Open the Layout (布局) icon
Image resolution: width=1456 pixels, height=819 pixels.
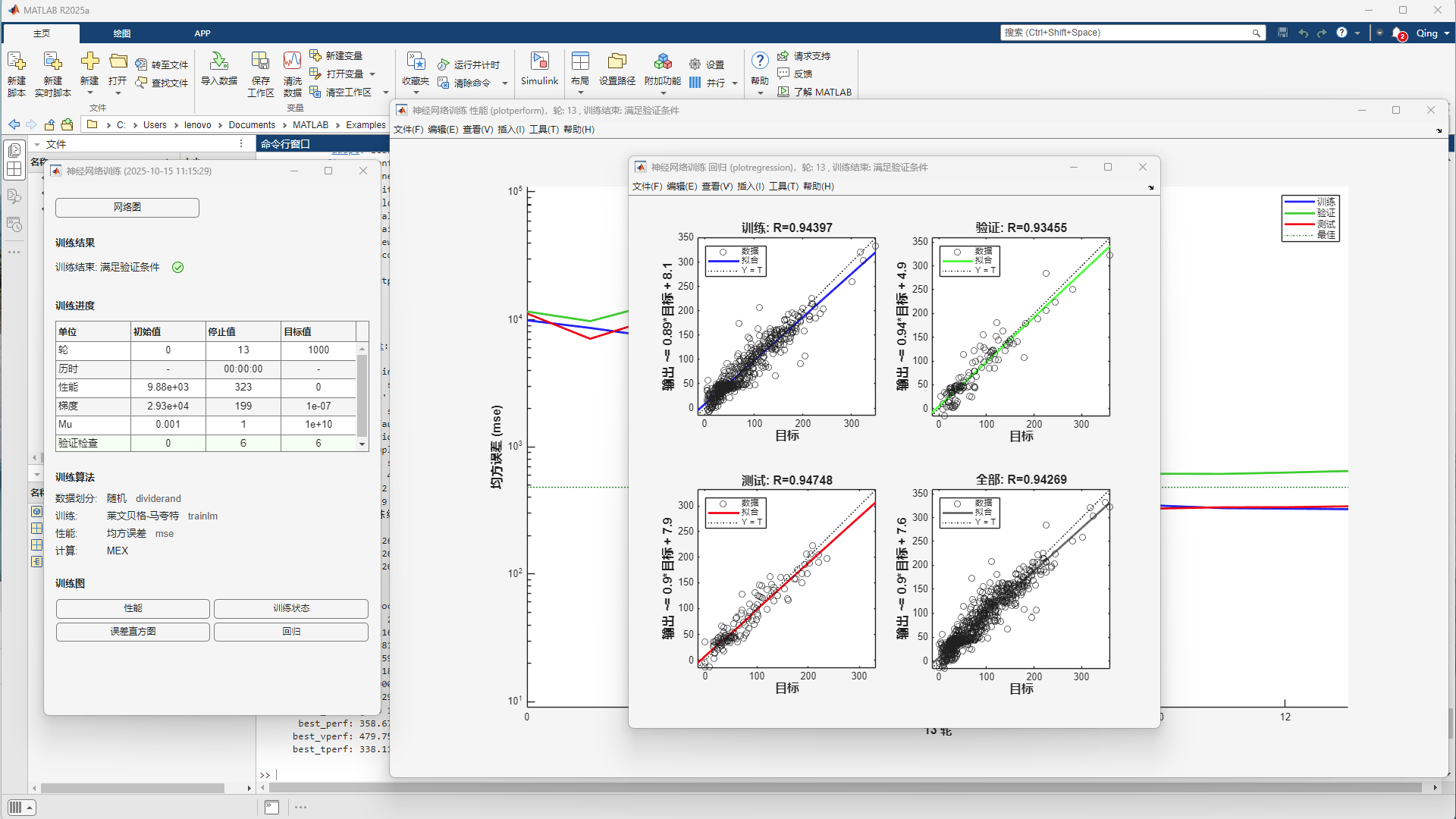pyautogui.click(x=580, y=62)
